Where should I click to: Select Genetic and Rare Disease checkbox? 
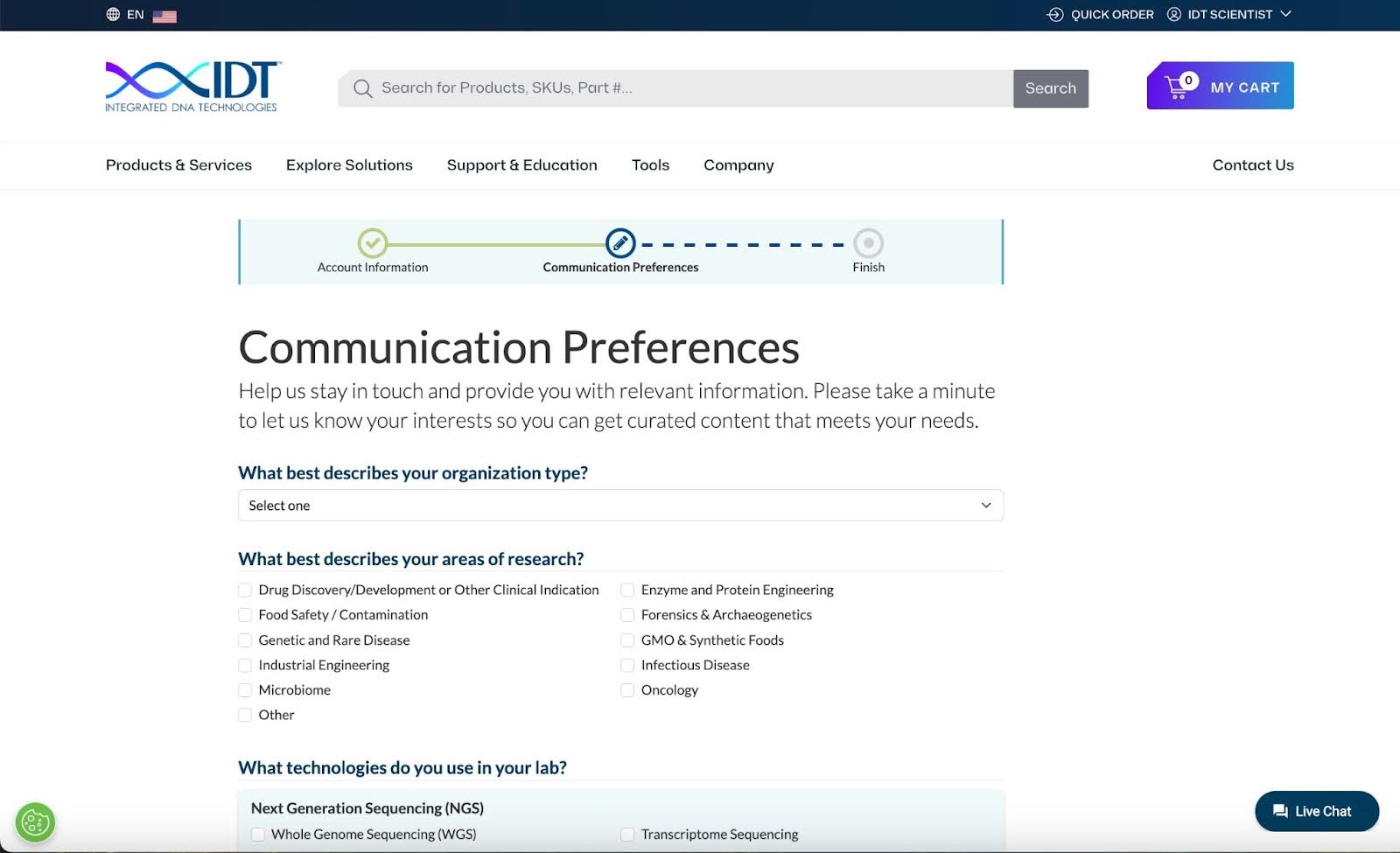click(x=245, y=640)
